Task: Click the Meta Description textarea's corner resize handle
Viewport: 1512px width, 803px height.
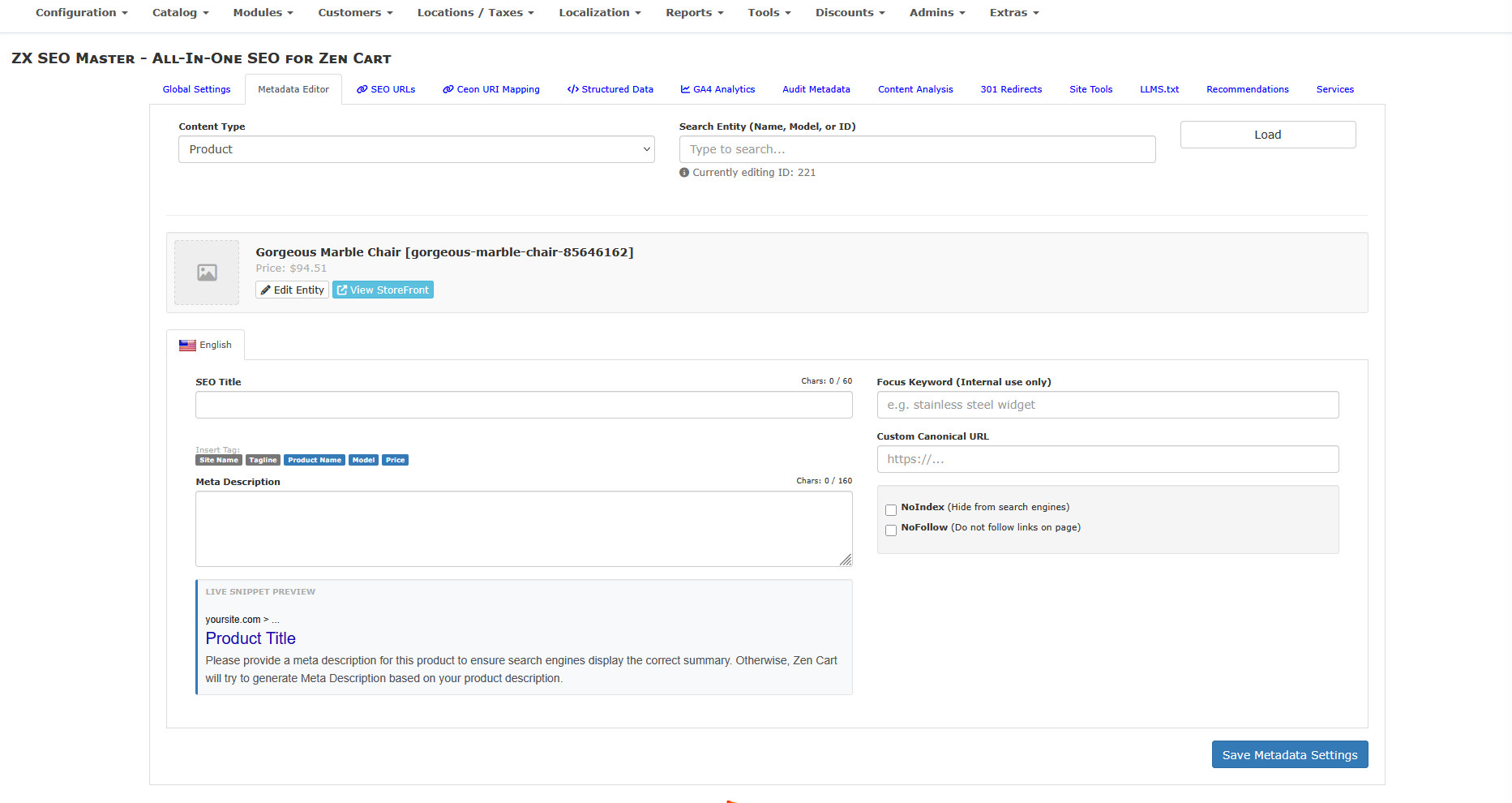Action: (x=846, y=560)
